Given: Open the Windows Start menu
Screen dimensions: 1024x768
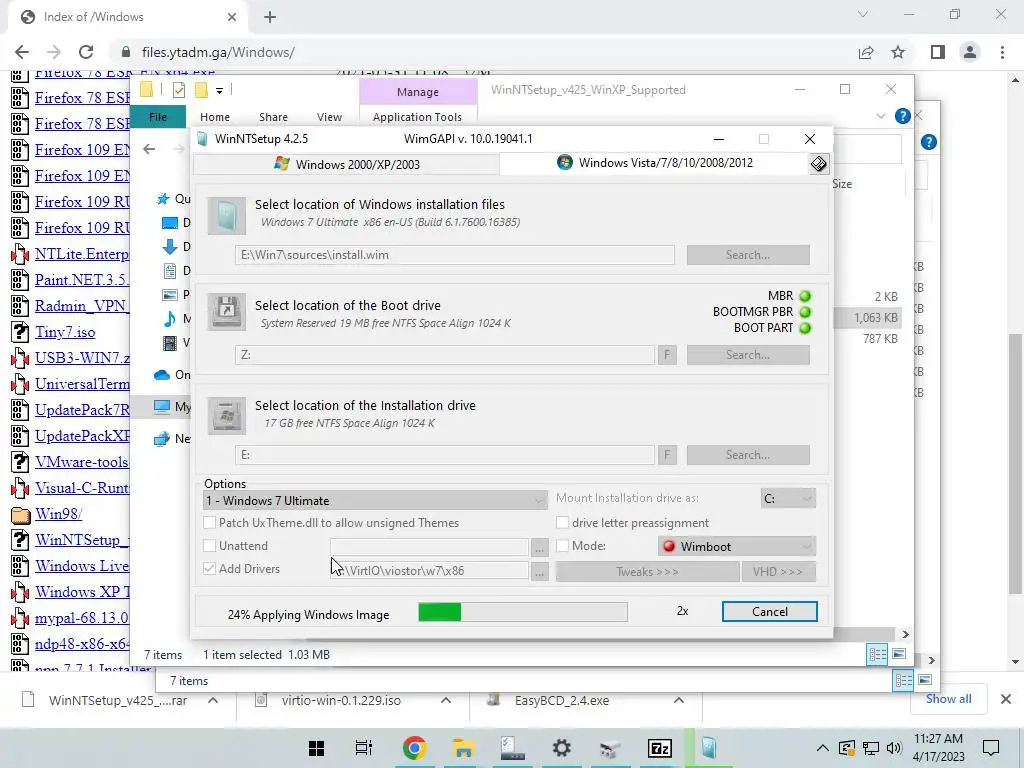Looking at the screenshot, I should 317,748.
